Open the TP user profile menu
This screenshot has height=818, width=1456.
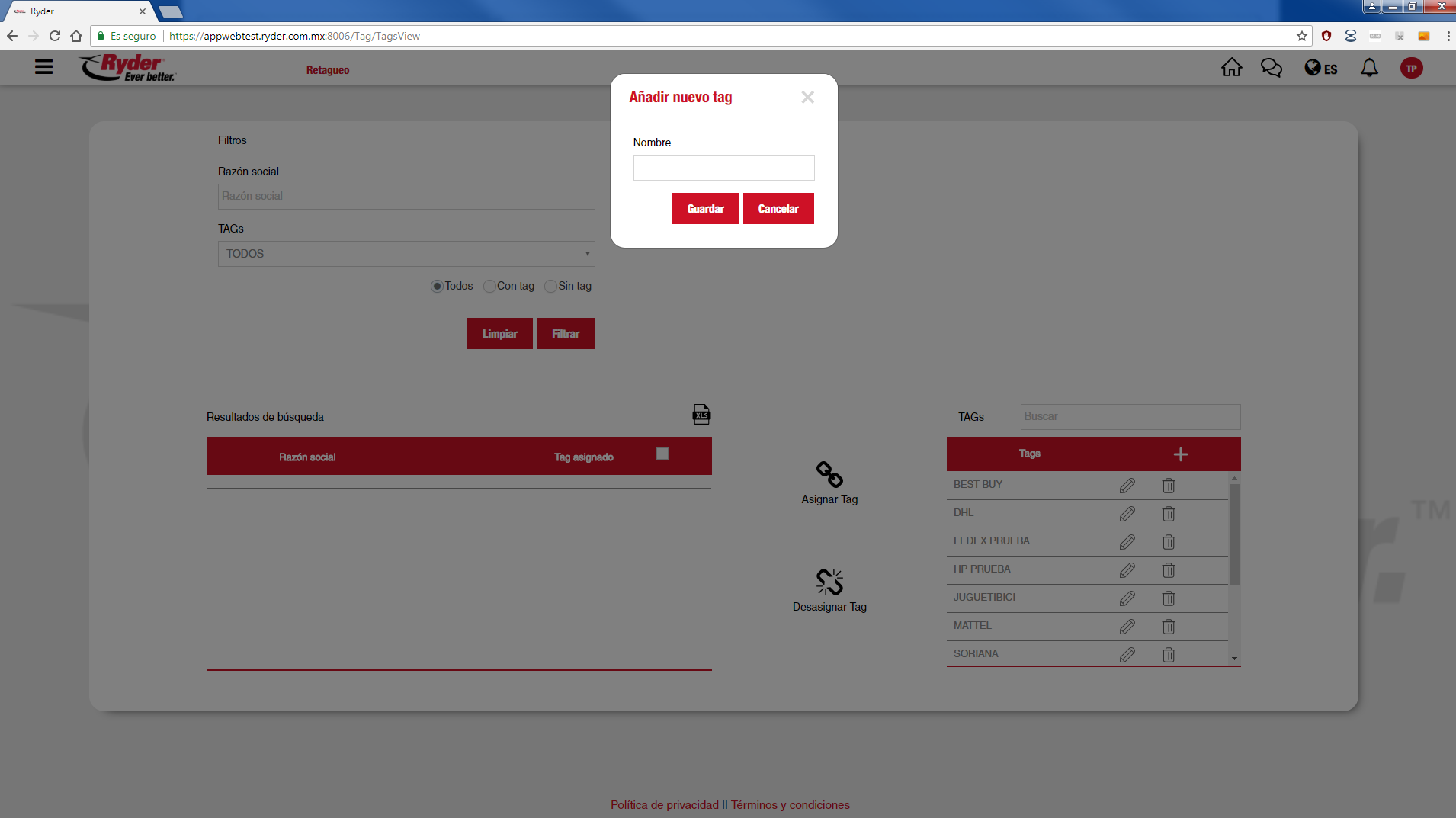[x=1411, y=69]
